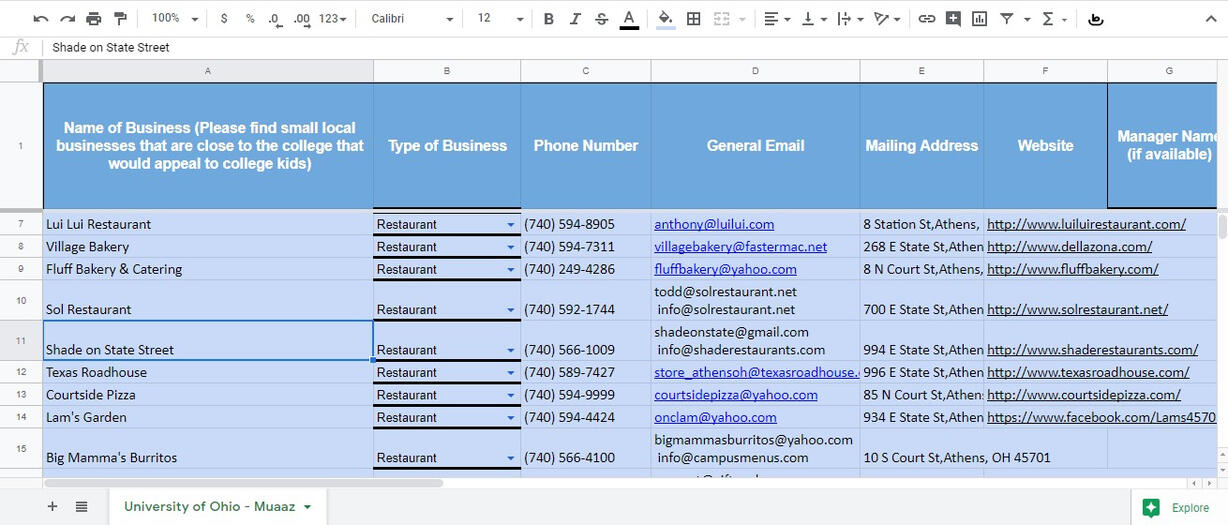This screenshot has width=1228, height=525.
Task: Insert a comment
Action: pyautogui.click(x=953, y=18)
